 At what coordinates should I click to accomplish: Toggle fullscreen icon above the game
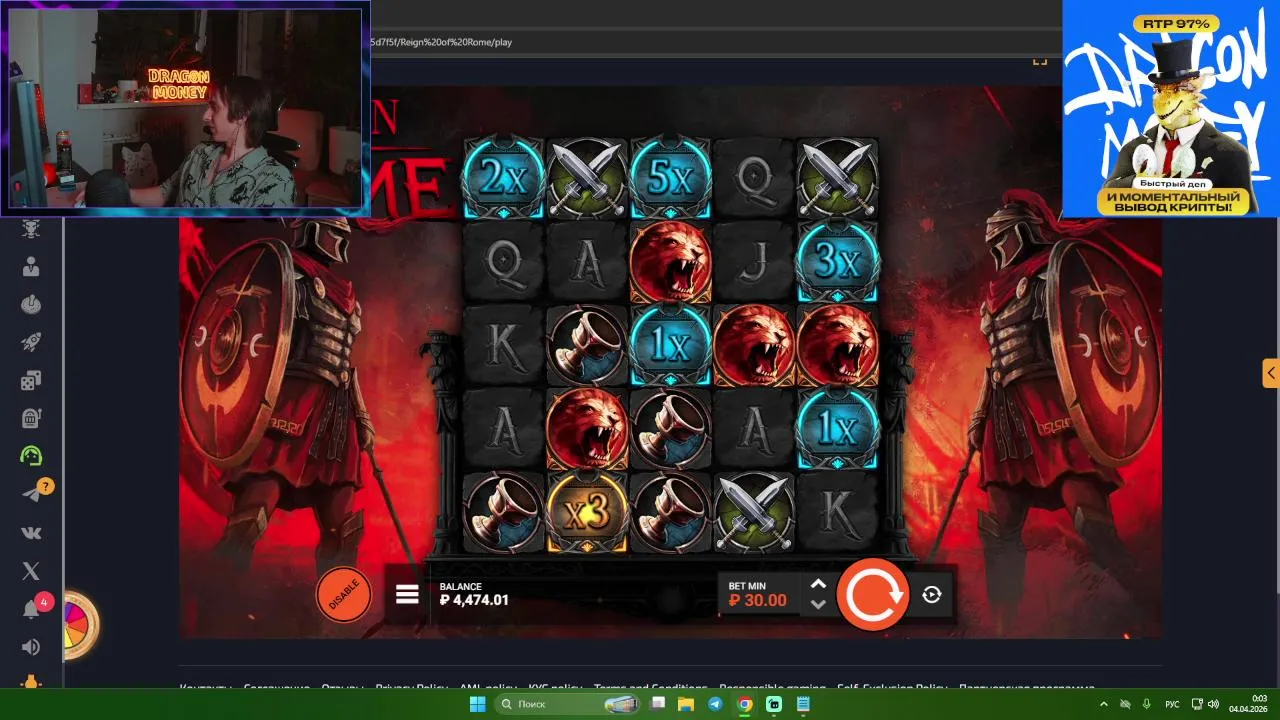click(x=1040, y=61)
